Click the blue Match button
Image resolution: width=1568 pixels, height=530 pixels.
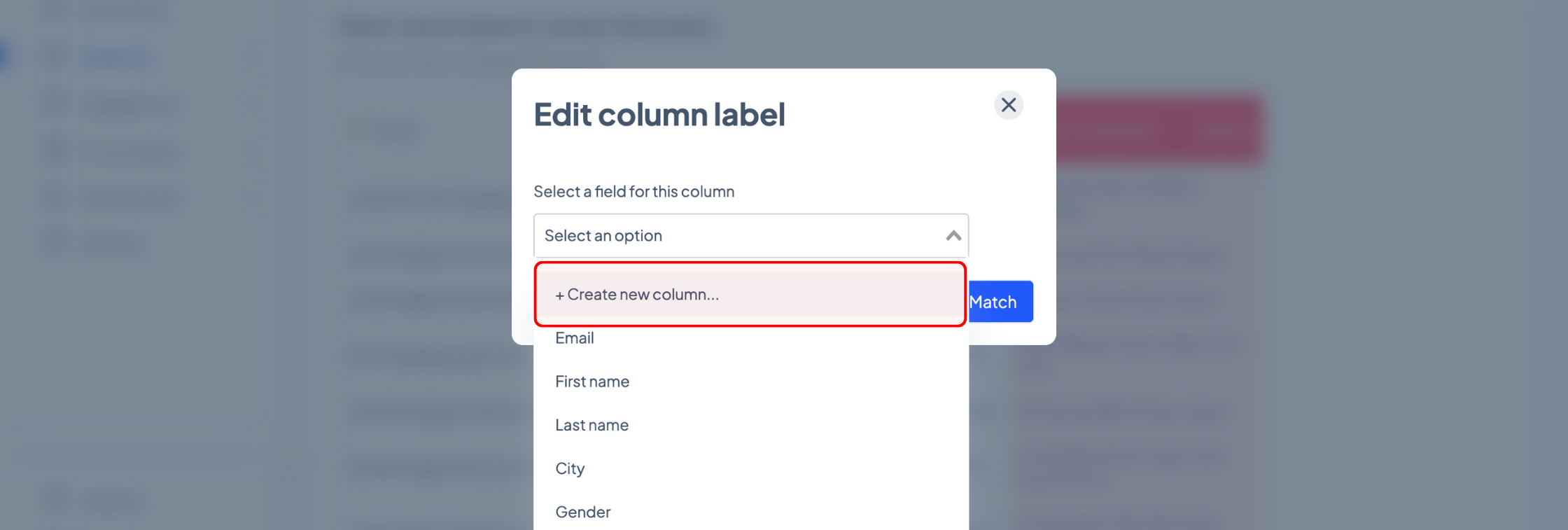(x=1000, y=302)
